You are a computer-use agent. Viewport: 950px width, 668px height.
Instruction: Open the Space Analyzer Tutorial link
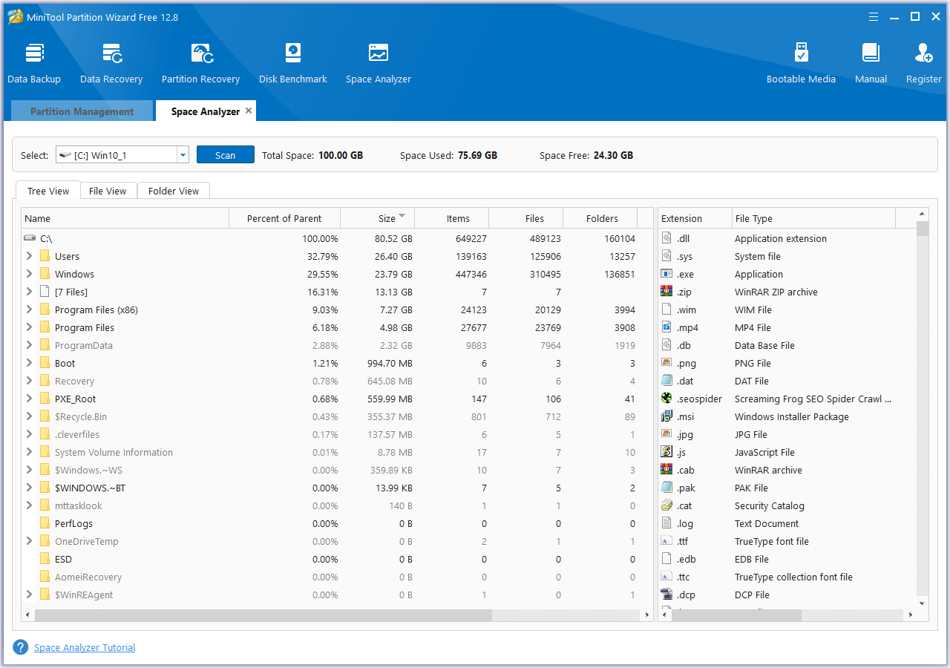[x=84, y=648]
